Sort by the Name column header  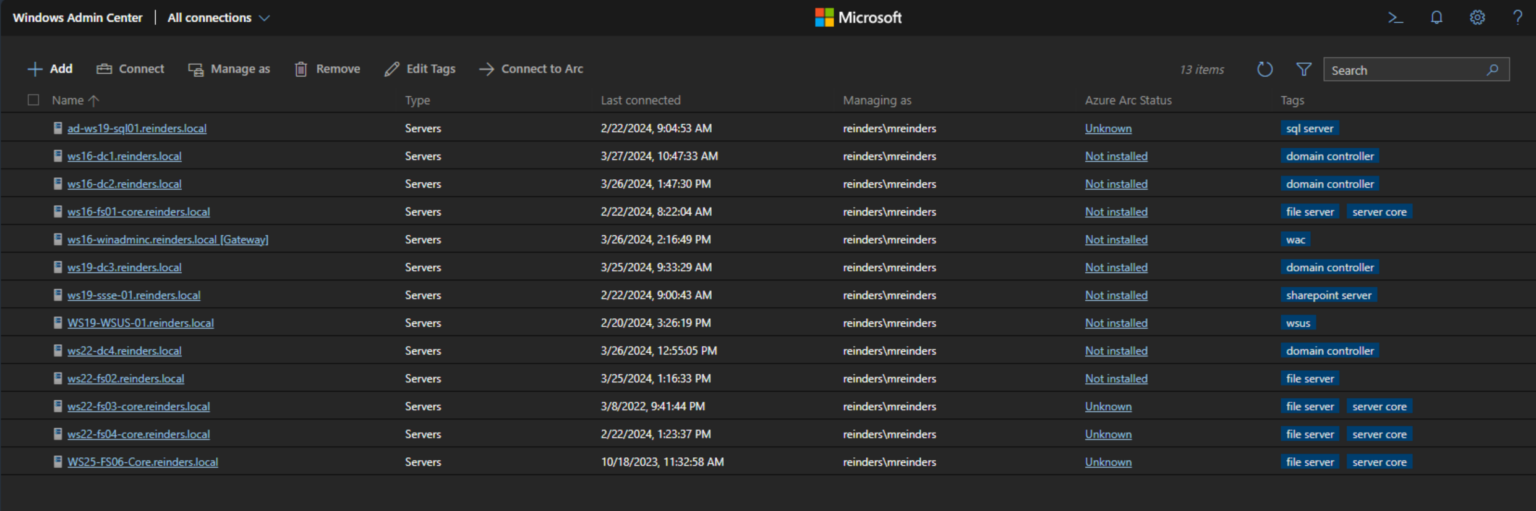[76, 100]
